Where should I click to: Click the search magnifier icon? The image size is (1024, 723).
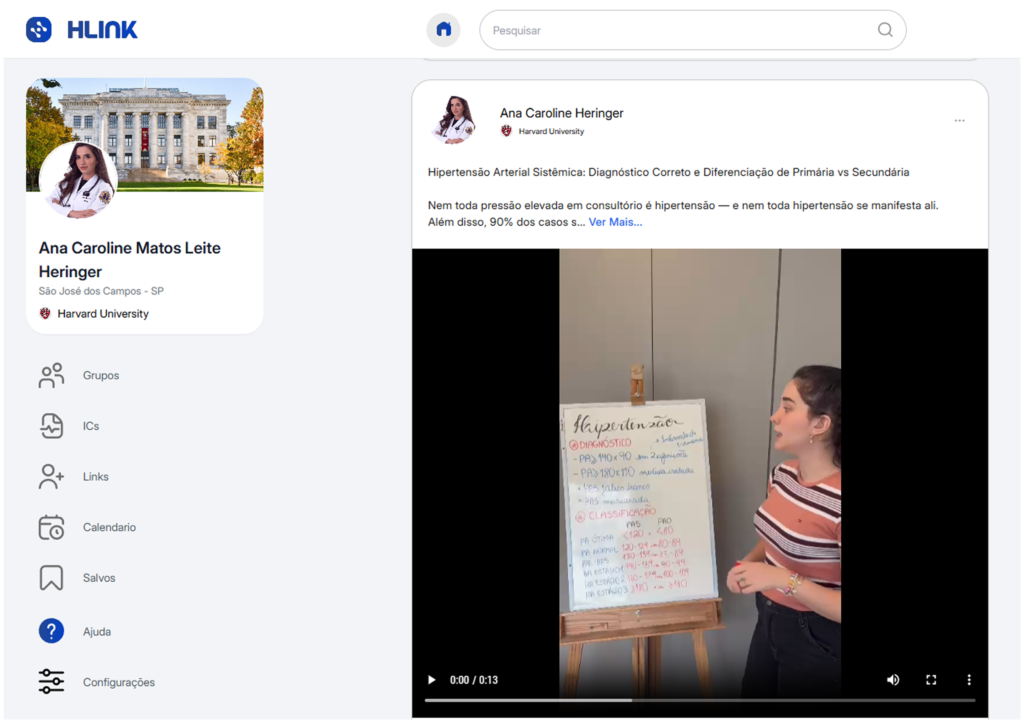pyautogui.click(x=885, y=30)
